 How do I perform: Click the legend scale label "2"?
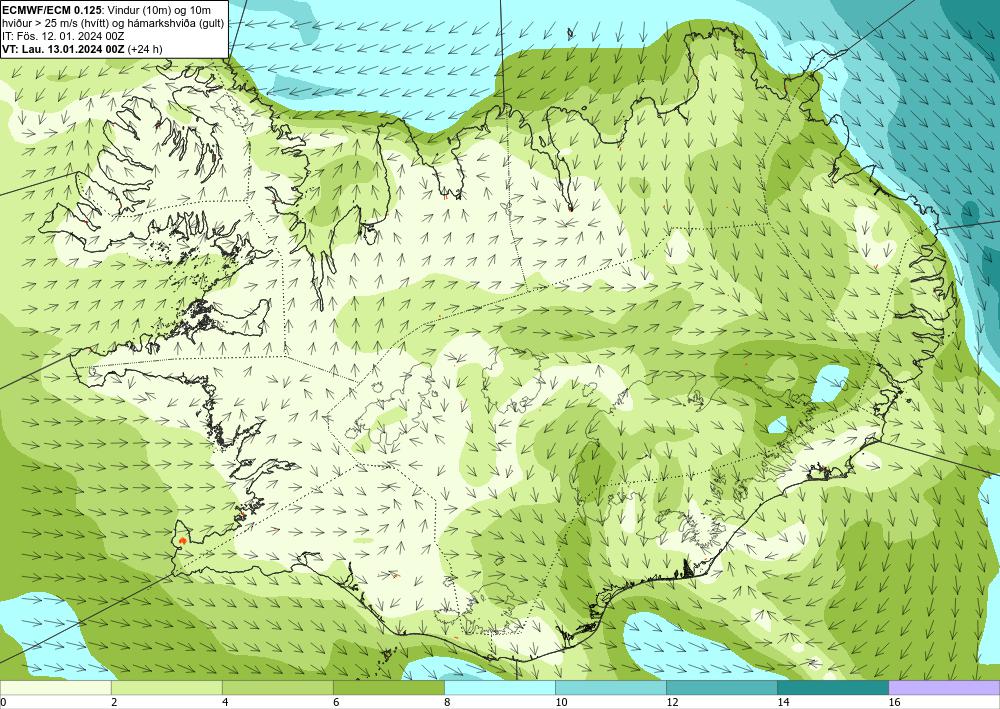[x=114, y=703]
